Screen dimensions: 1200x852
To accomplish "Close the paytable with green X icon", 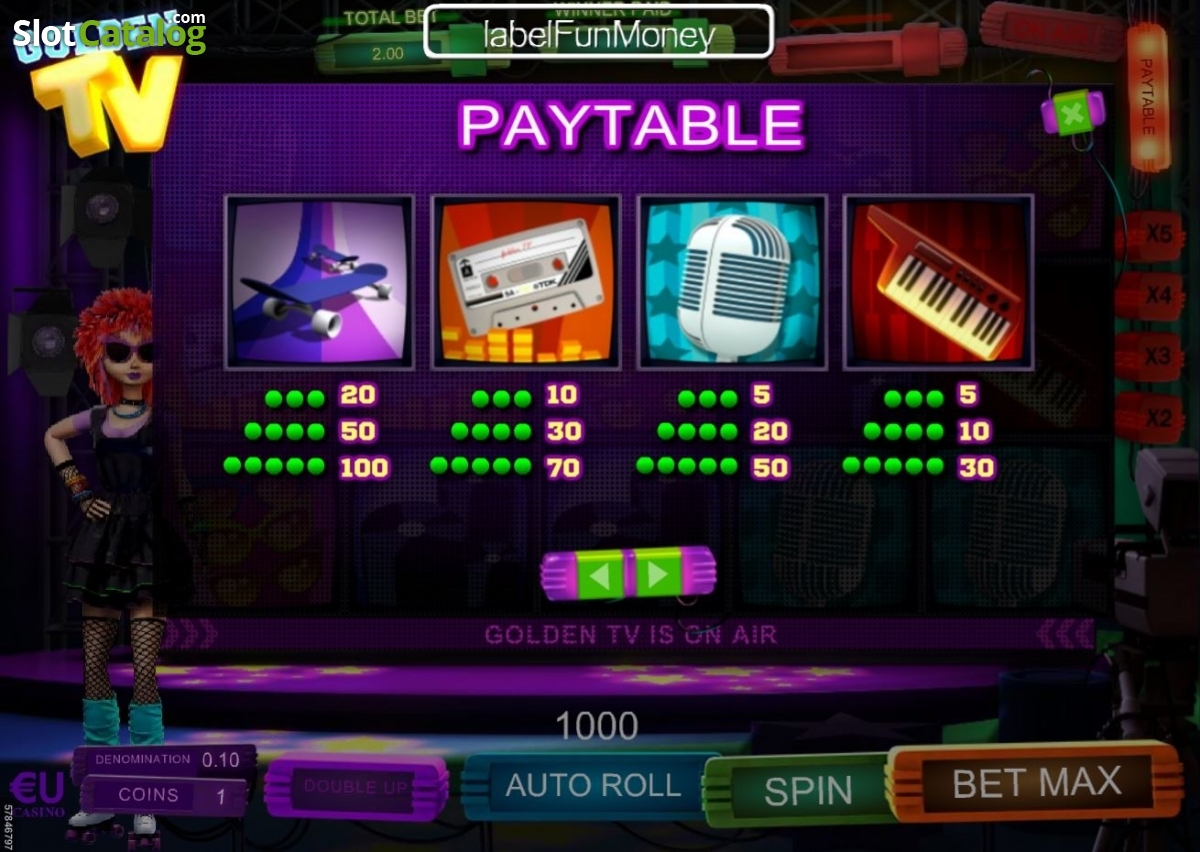I will tap(1071, 114).
